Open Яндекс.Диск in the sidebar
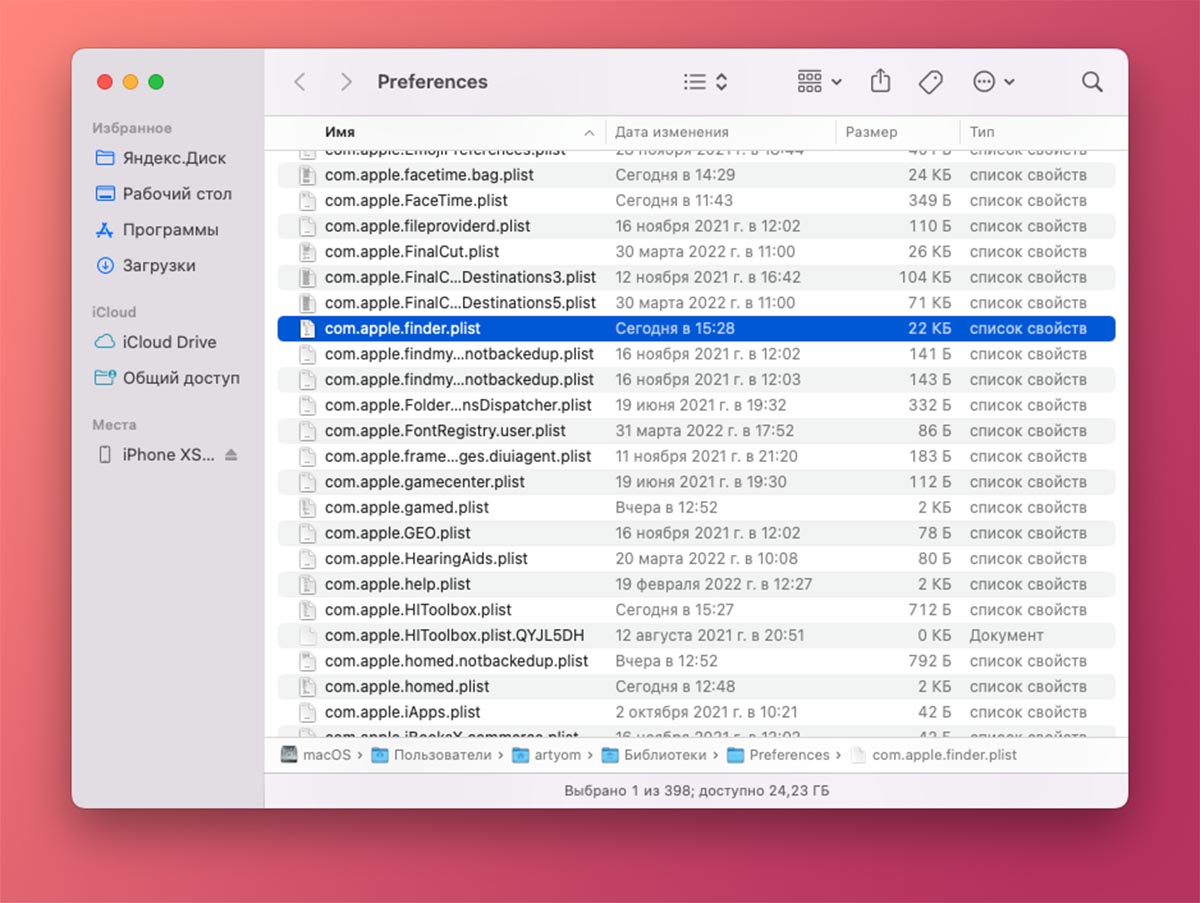 [x=173, y=158]
